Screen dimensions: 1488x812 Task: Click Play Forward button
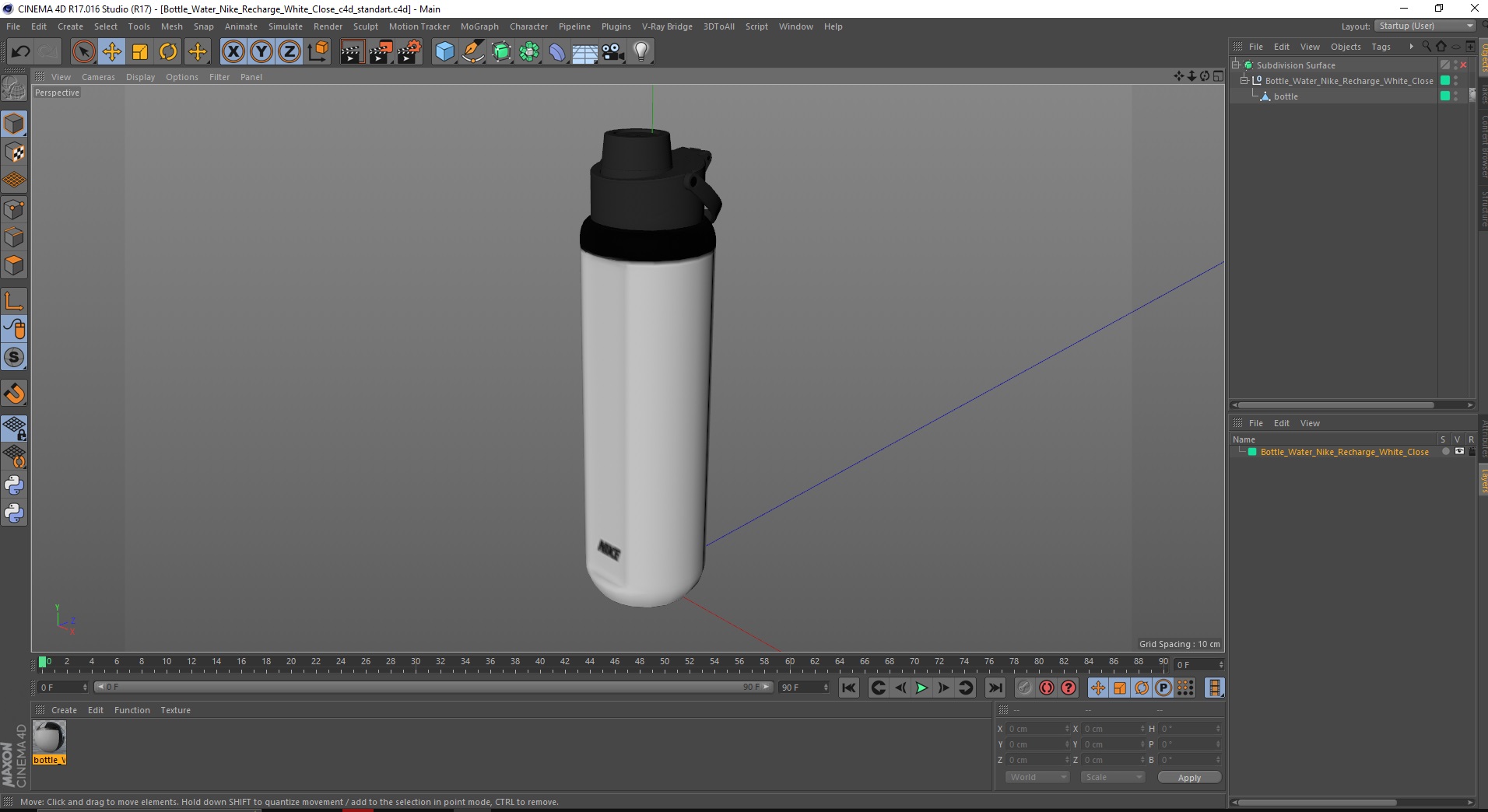921,688
